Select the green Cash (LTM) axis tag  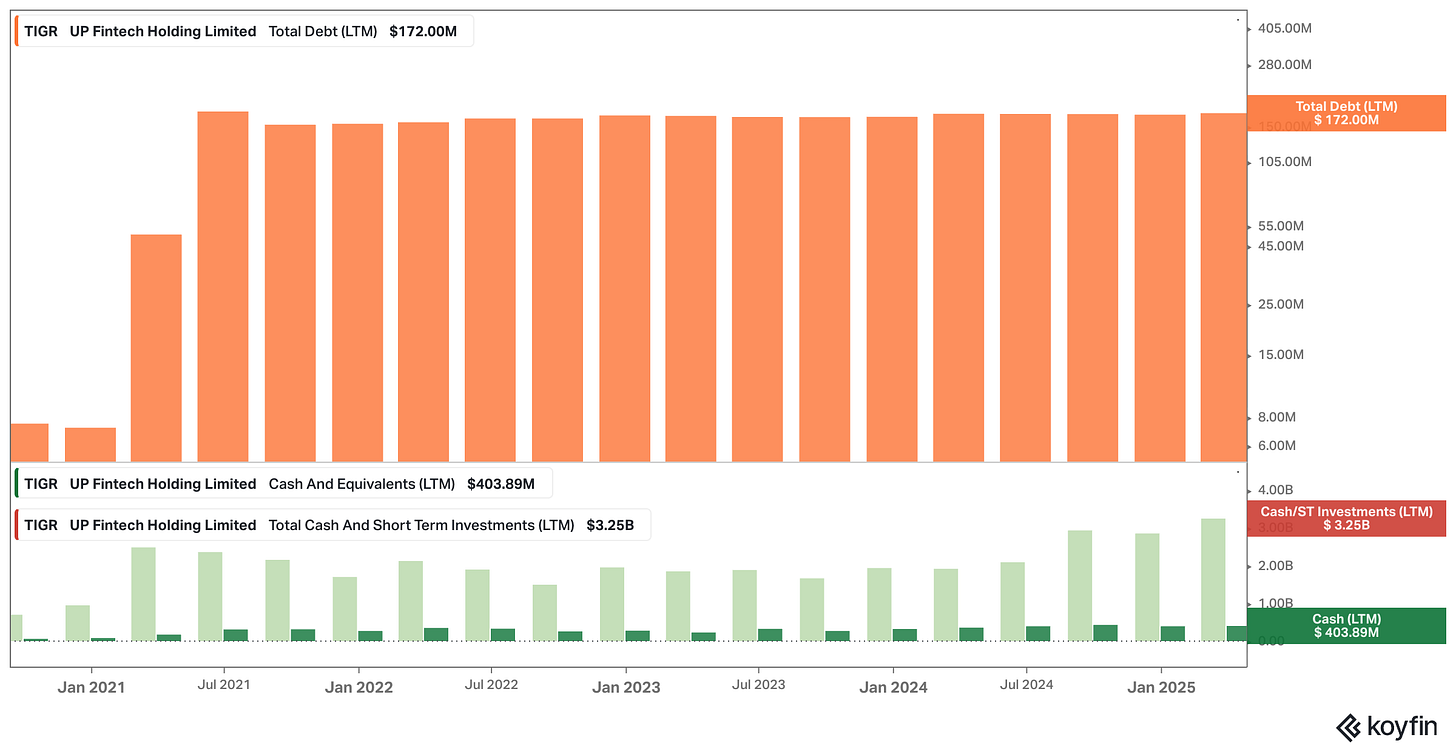pos(1346,625)
